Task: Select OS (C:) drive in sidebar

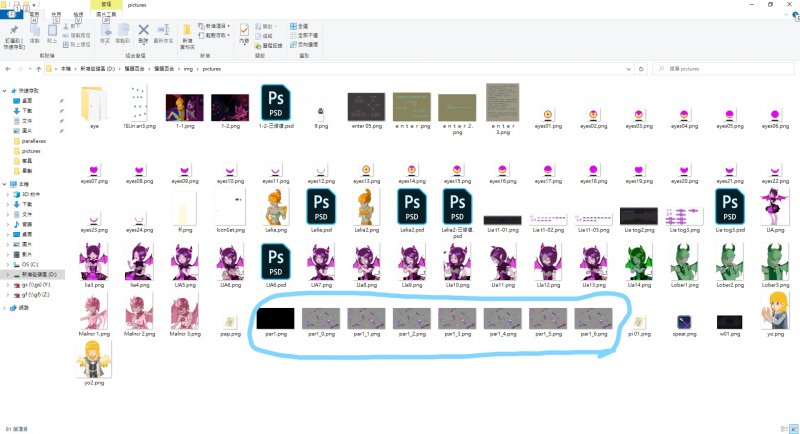Action: [x=30, y=264]
